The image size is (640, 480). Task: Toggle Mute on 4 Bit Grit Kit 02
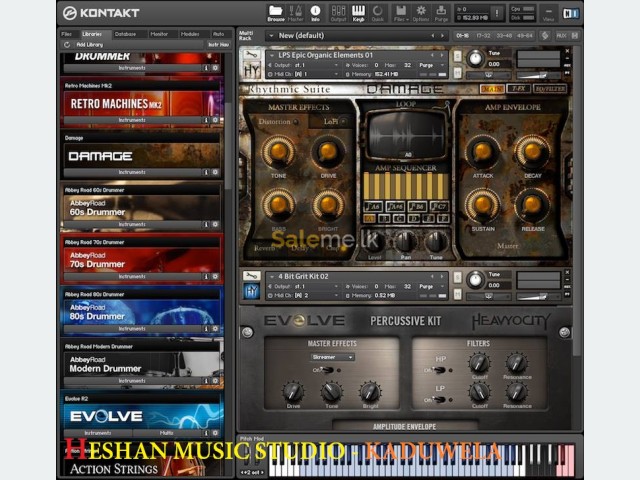(x=458, y=294)
